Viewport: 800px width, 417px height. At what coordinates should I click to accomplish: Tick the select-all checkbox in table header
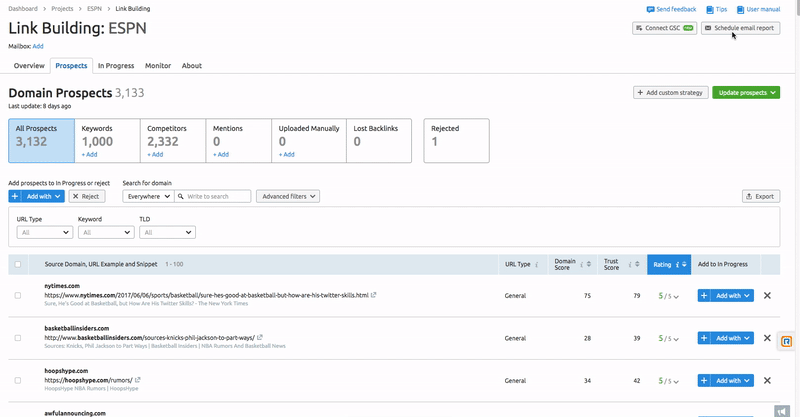pos(18,264)
